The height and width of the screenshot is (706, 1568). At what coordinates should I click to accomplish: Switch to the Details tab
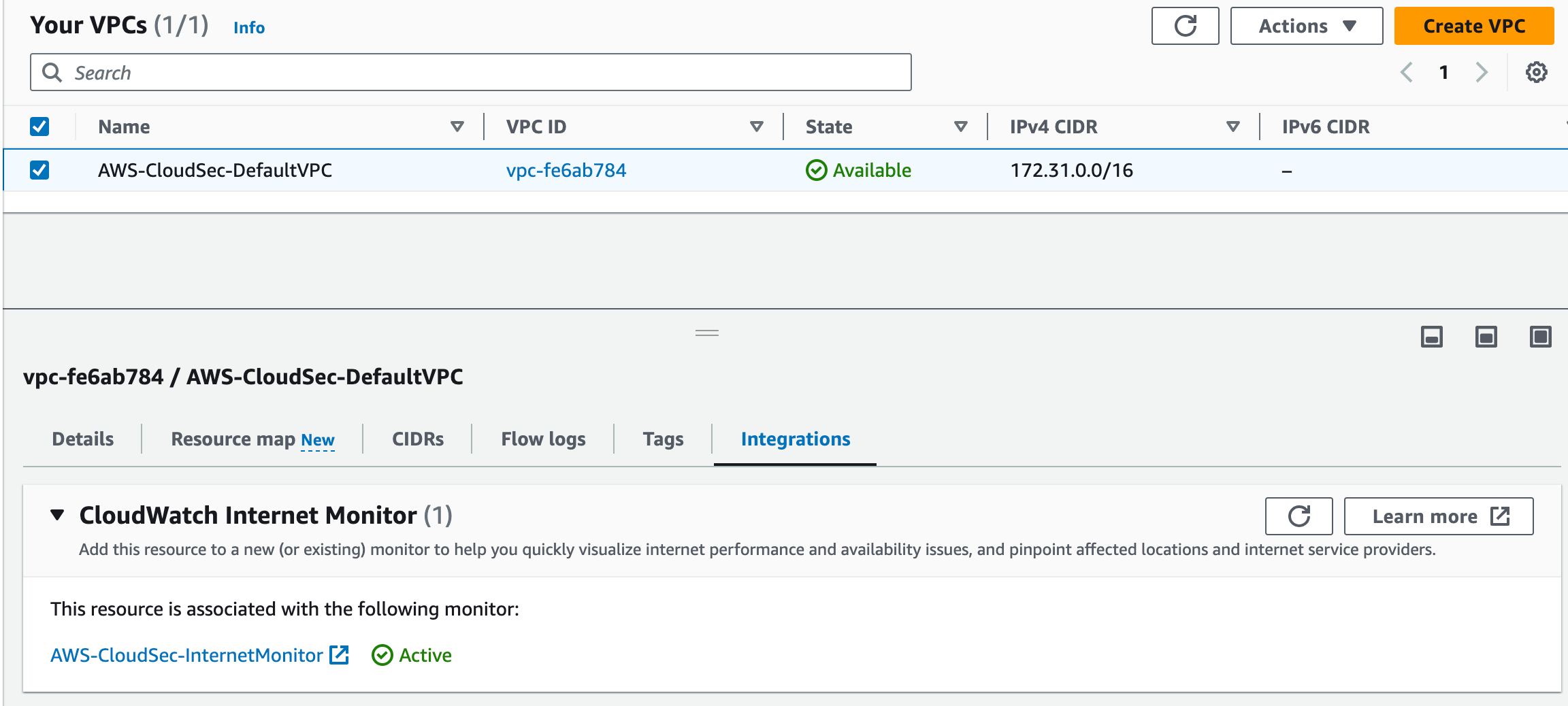(83, 439)
